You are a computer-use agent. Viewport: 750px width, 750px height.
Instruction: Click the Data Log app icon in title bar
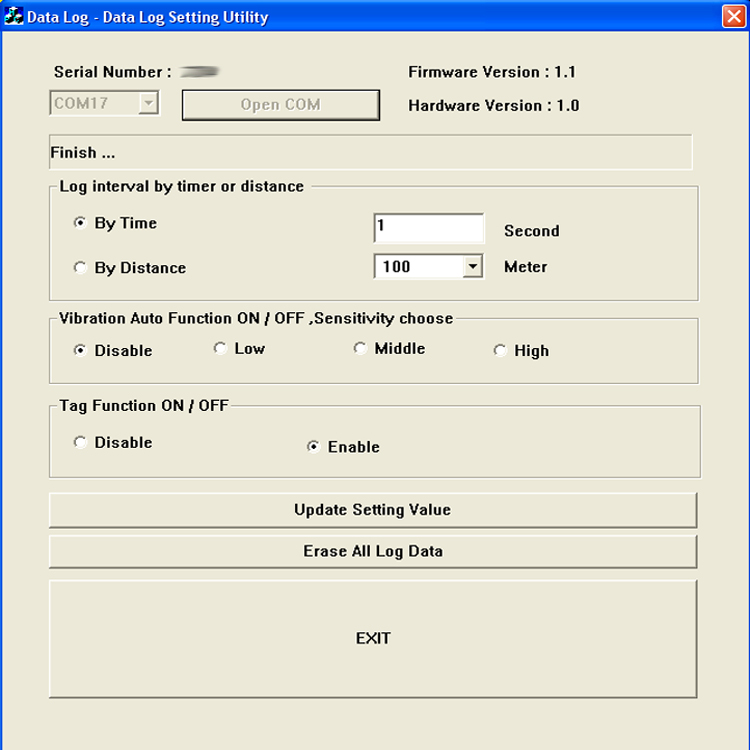click(14, 17)
